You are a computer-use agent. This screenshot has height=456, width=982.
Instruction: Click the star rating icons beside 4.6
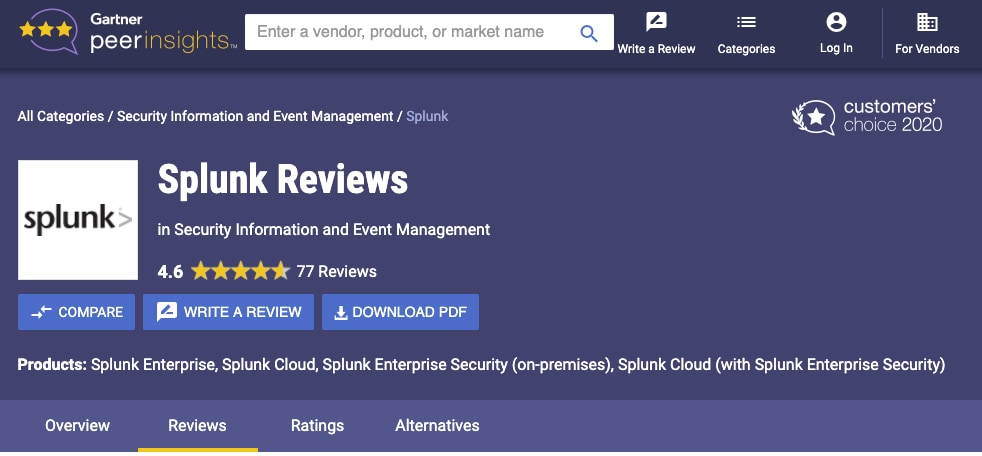240,271
